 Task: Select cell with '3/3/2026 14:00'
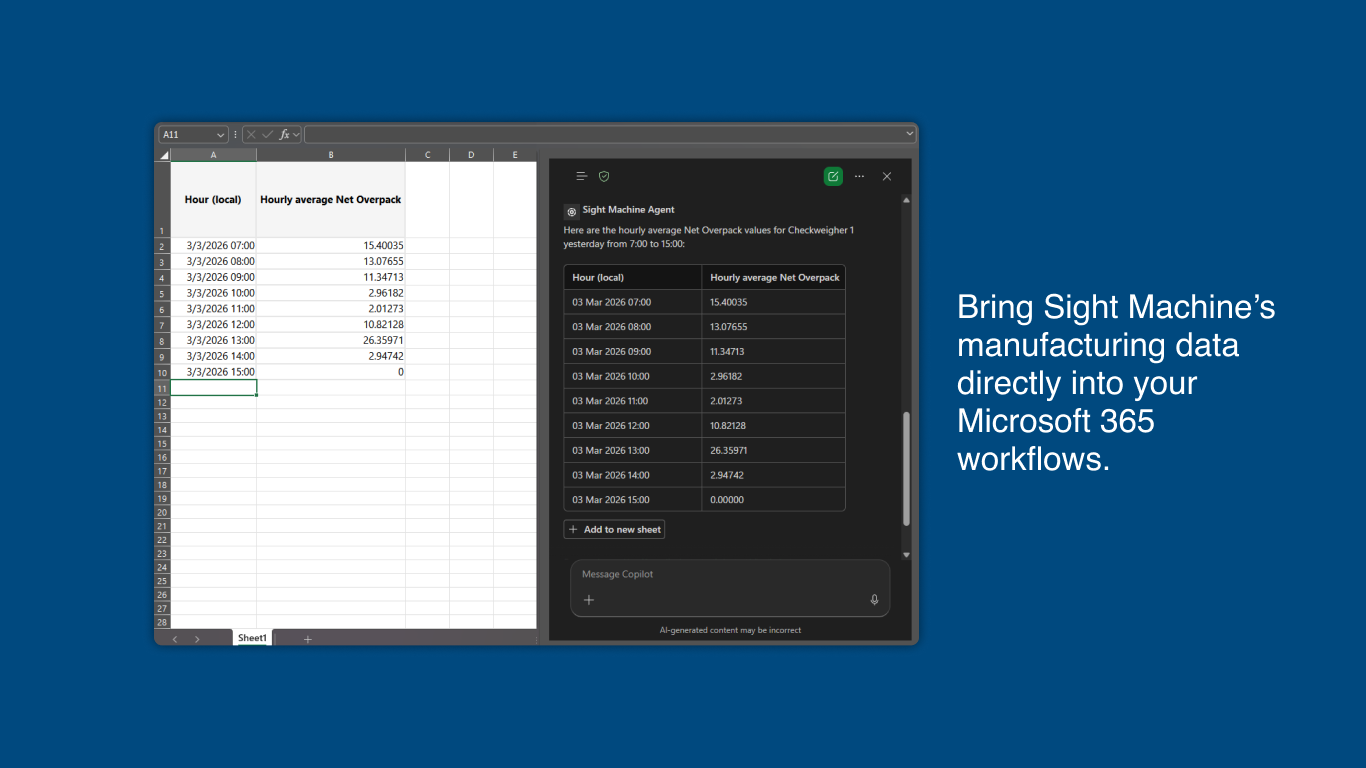(213, 356)
